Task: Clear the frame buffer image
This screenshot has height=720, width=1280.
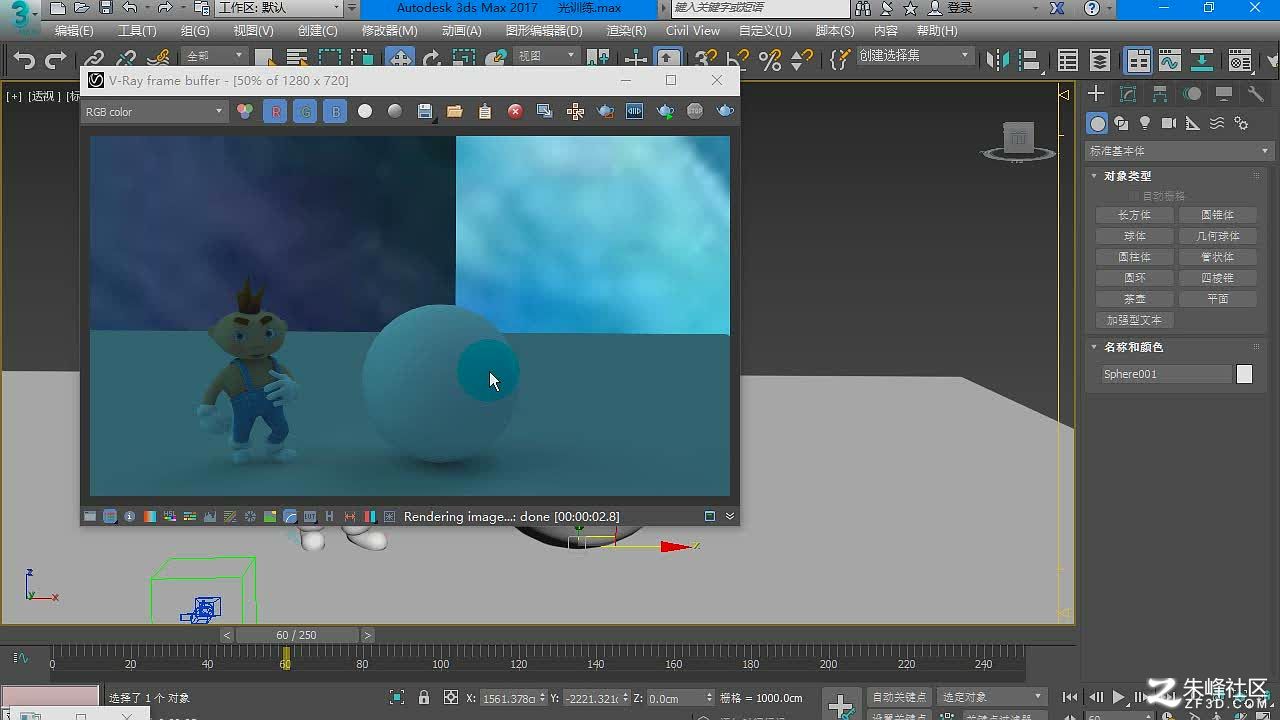Action: [x=515, y=112]
